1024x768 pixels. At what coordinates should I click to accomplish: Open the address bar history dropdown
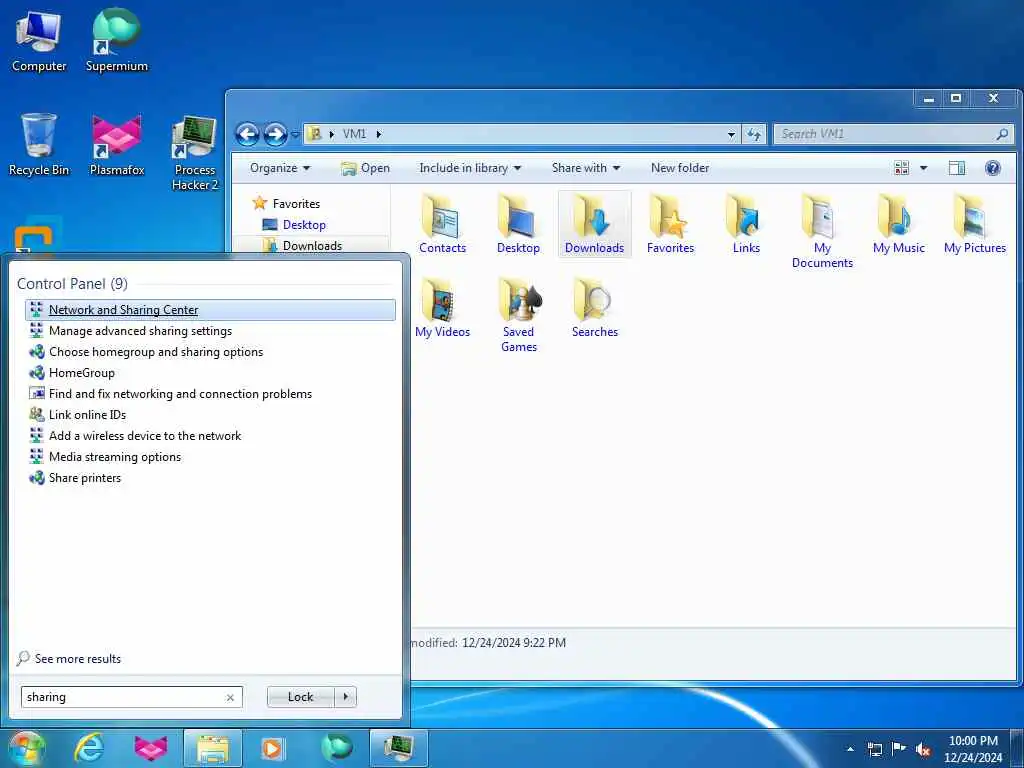[x=731, y=135]
